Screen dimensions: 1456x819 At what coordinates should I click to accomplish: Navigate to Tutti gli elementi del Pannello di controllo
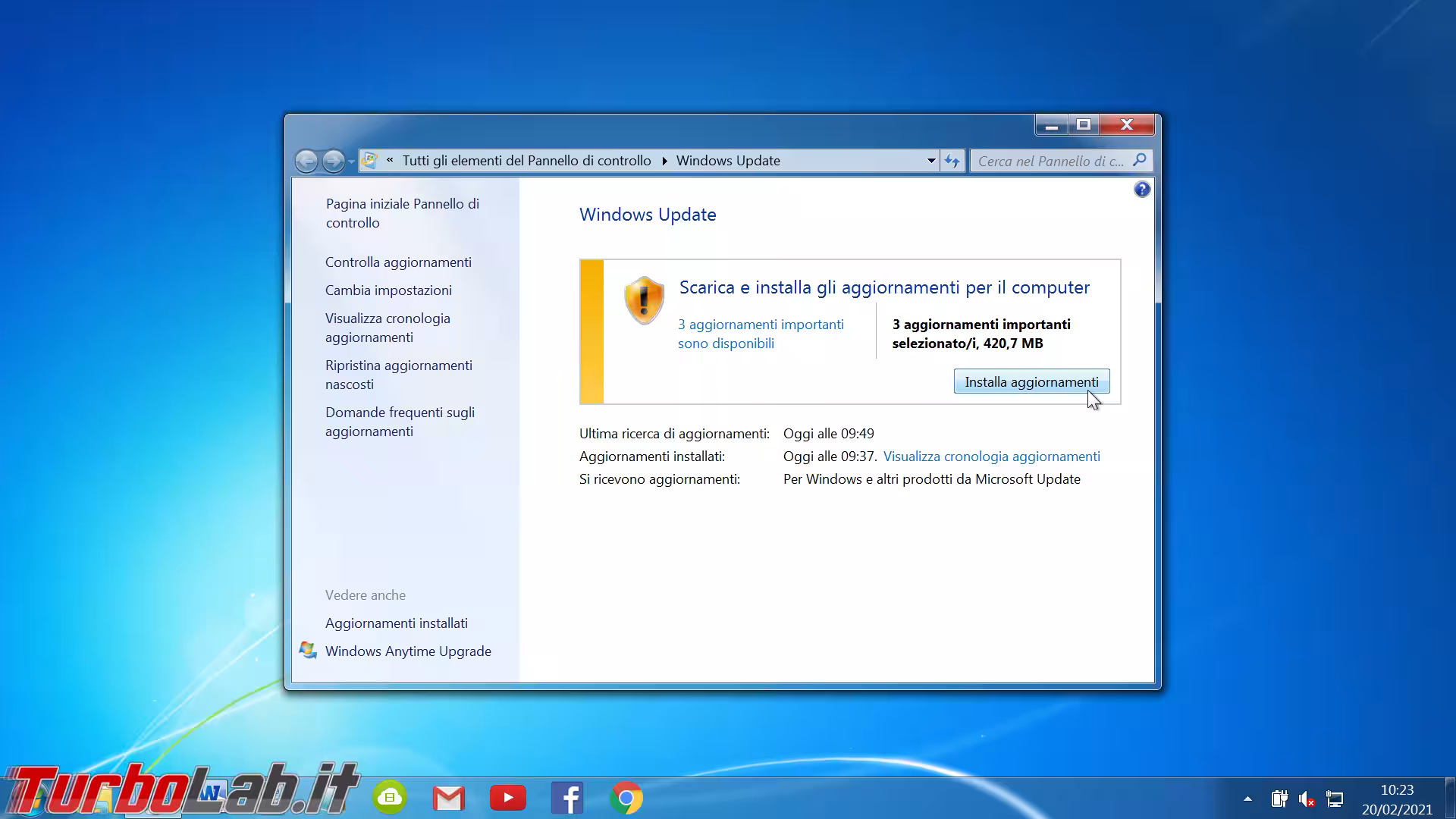(526, 160)
